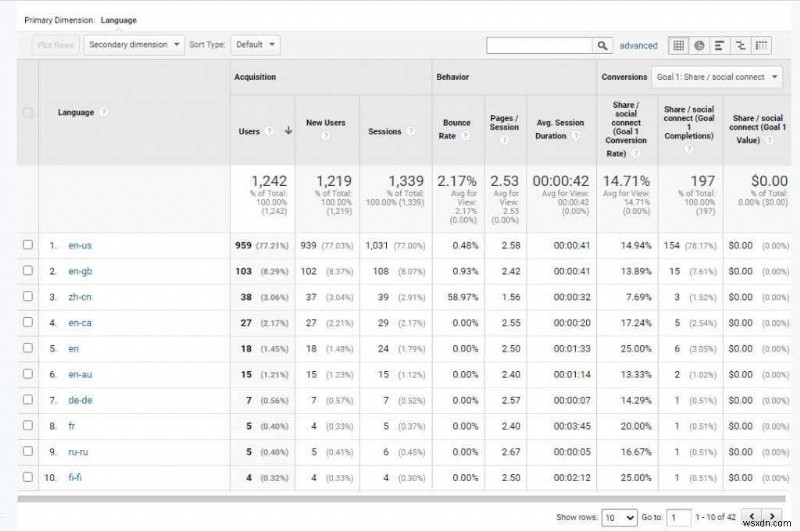Click Acquisition column group header
The image size is (800, 531).
(x=255, y=77)
